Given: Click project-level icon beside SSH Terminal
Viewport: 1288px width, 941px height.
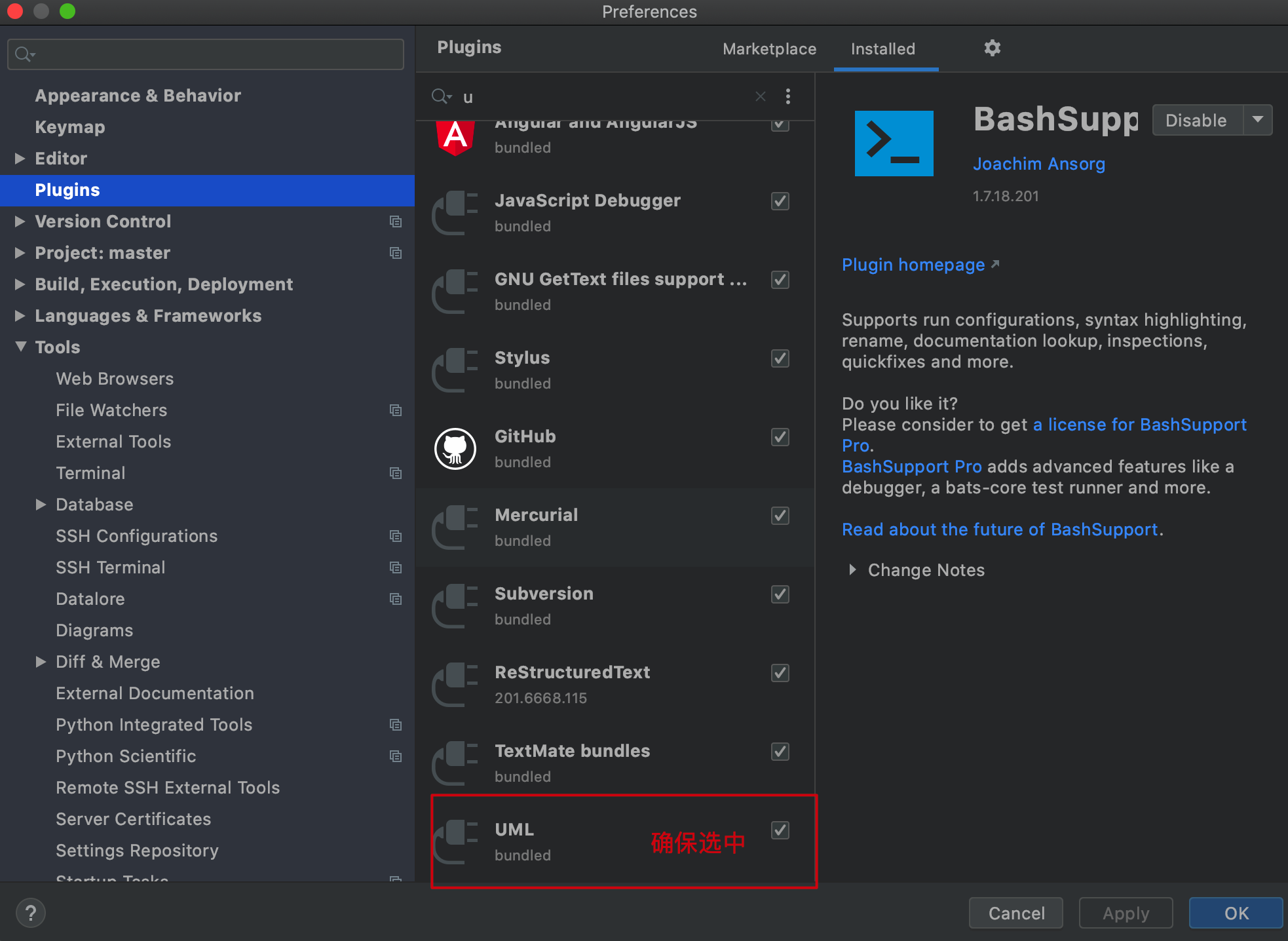Looking at the screenshot, I should click(395, 567).
